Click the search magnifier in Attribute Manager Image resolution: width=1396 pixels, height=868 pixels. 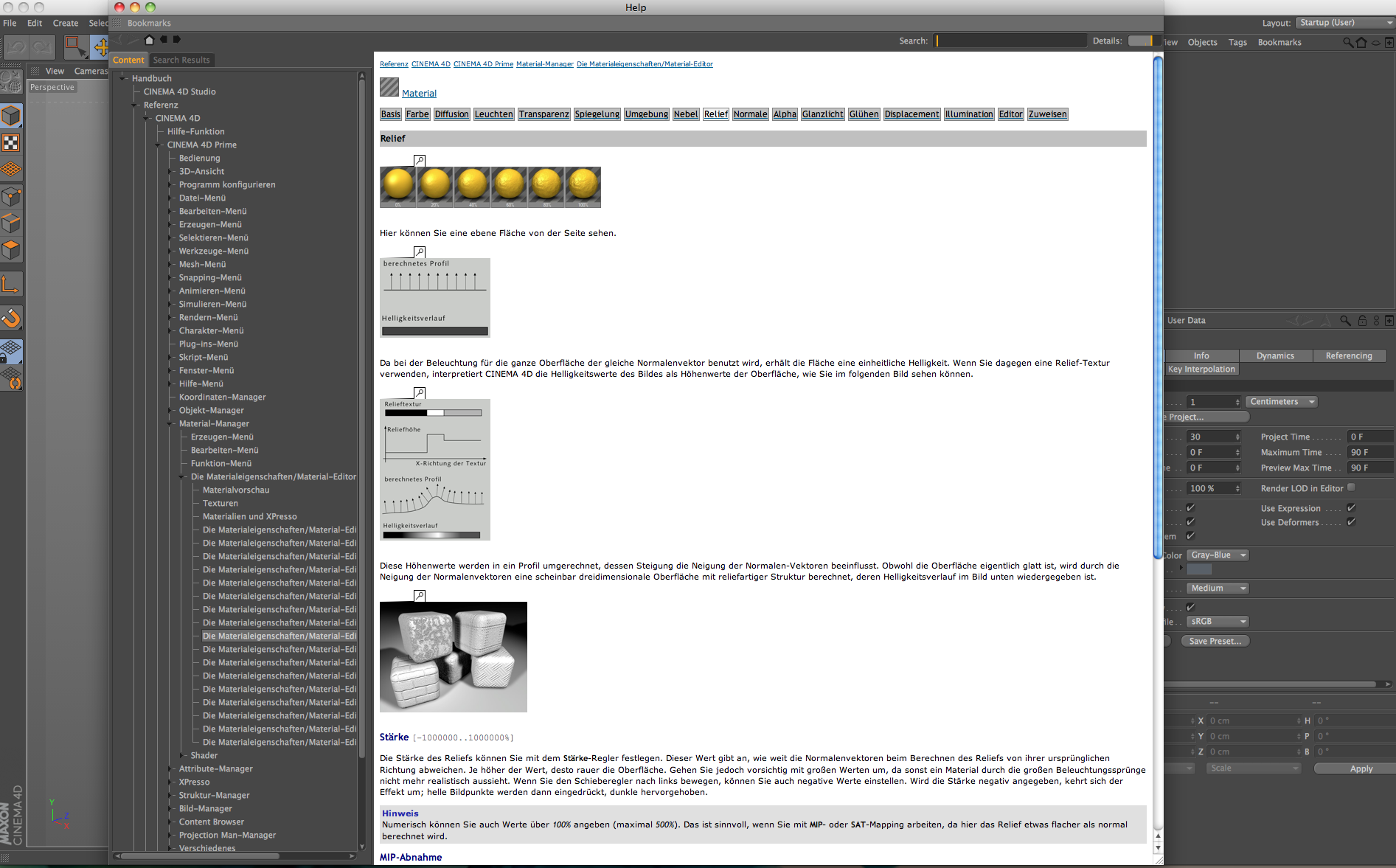pos(1346,320)
